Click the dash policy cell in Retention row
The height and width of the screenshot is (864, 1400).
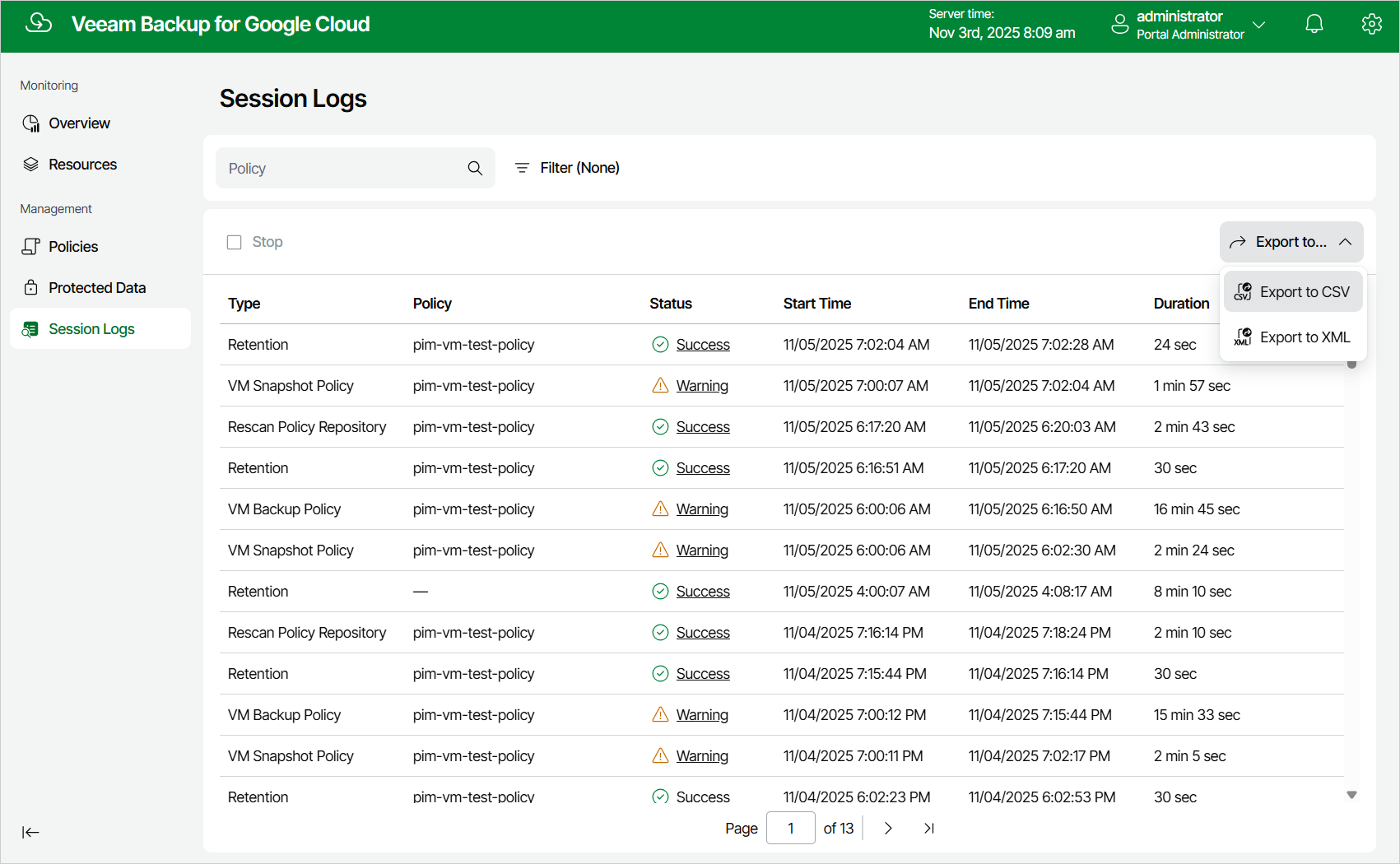pos(421,592)
